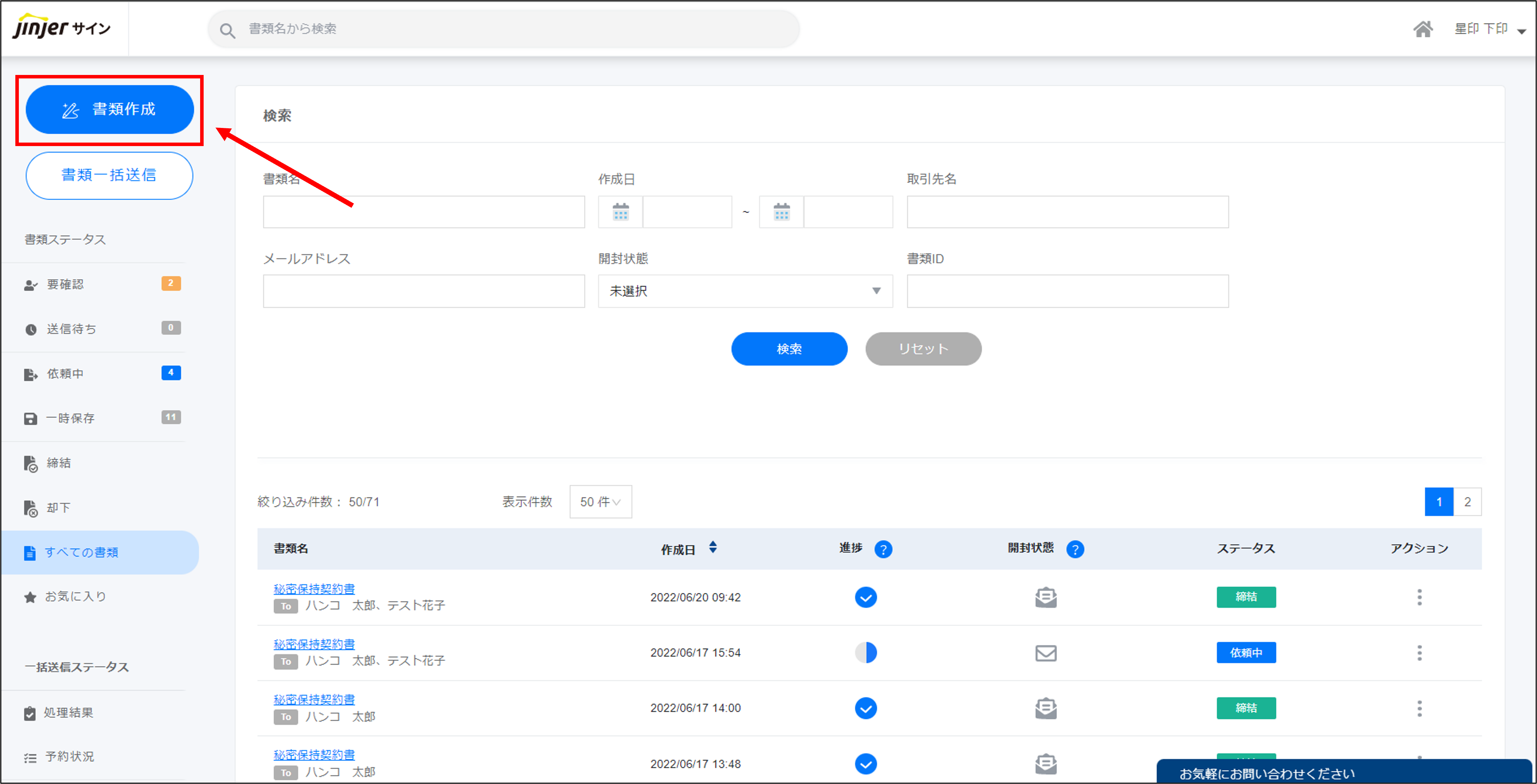This screenshot has width=1537, height=784.
Task: Click opened-envelope icon in first row
Action: 1045,597
